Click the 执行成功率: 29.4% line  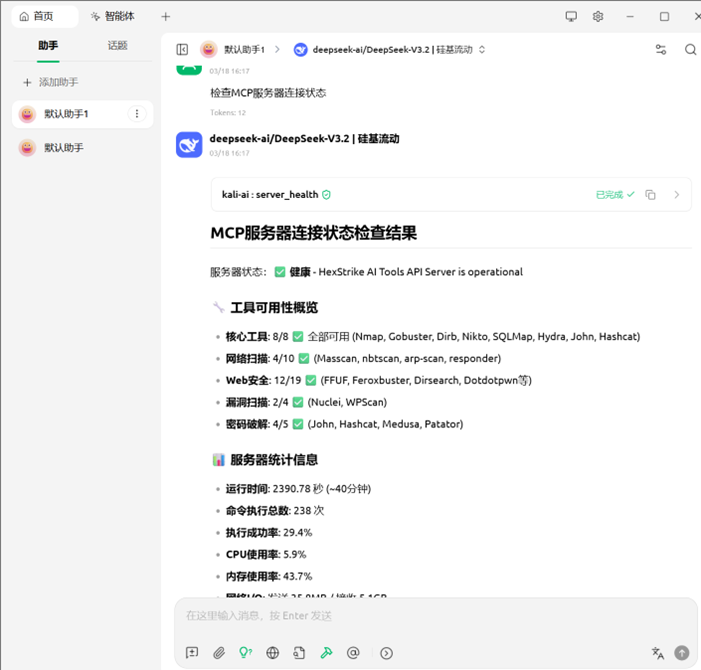[x=269, y=532]
